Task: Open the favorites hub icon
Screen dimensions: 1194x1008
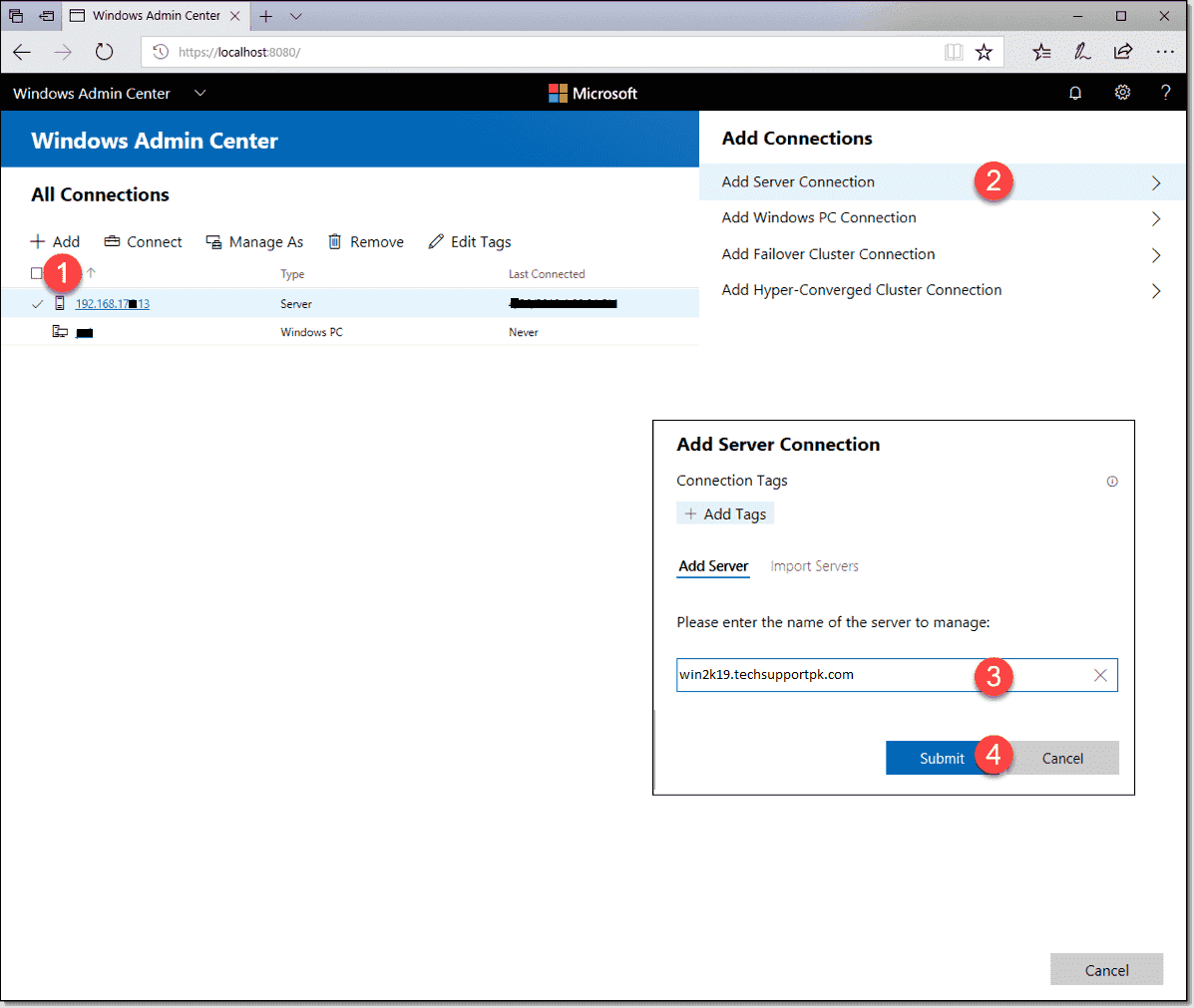Action: (x=1041, y=52)
